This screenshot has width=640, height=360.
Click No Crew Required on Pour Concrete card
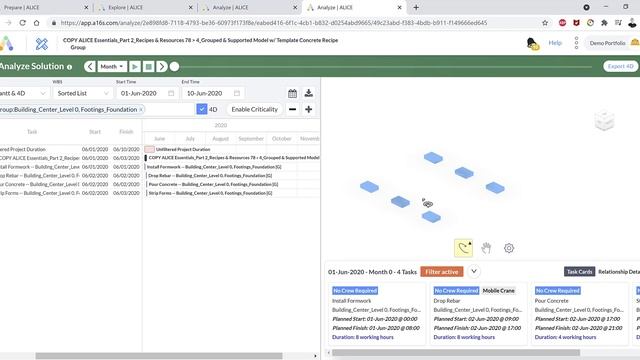[558, 291]
